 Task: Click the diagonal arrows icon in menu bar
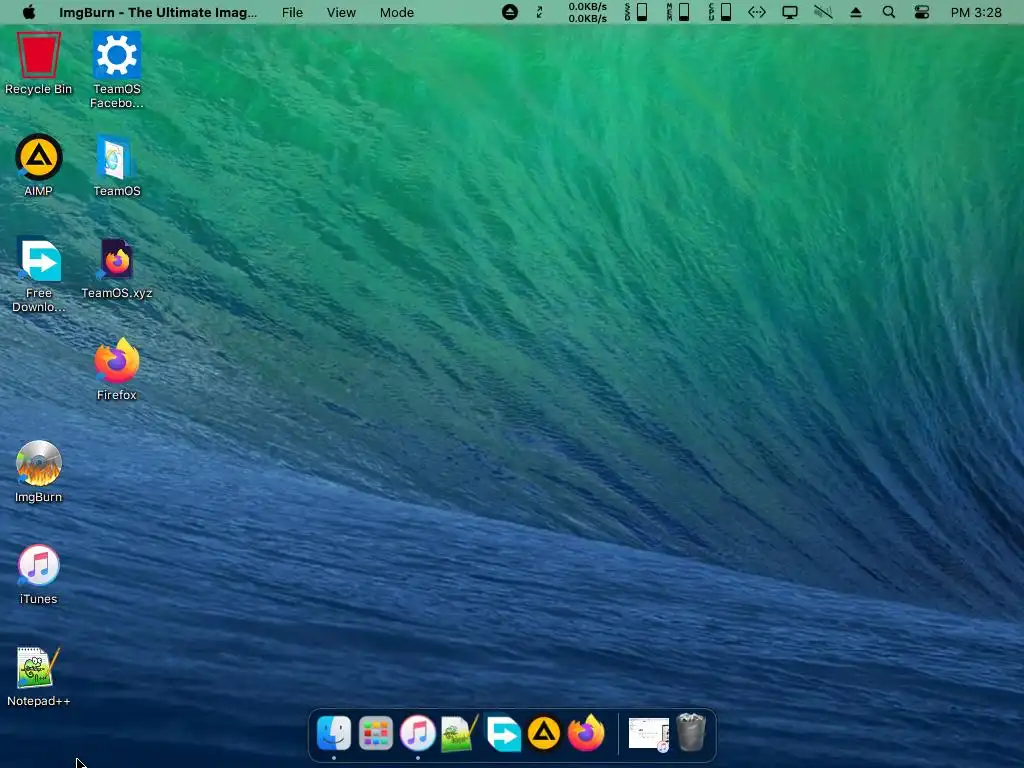tap(539, 12)
